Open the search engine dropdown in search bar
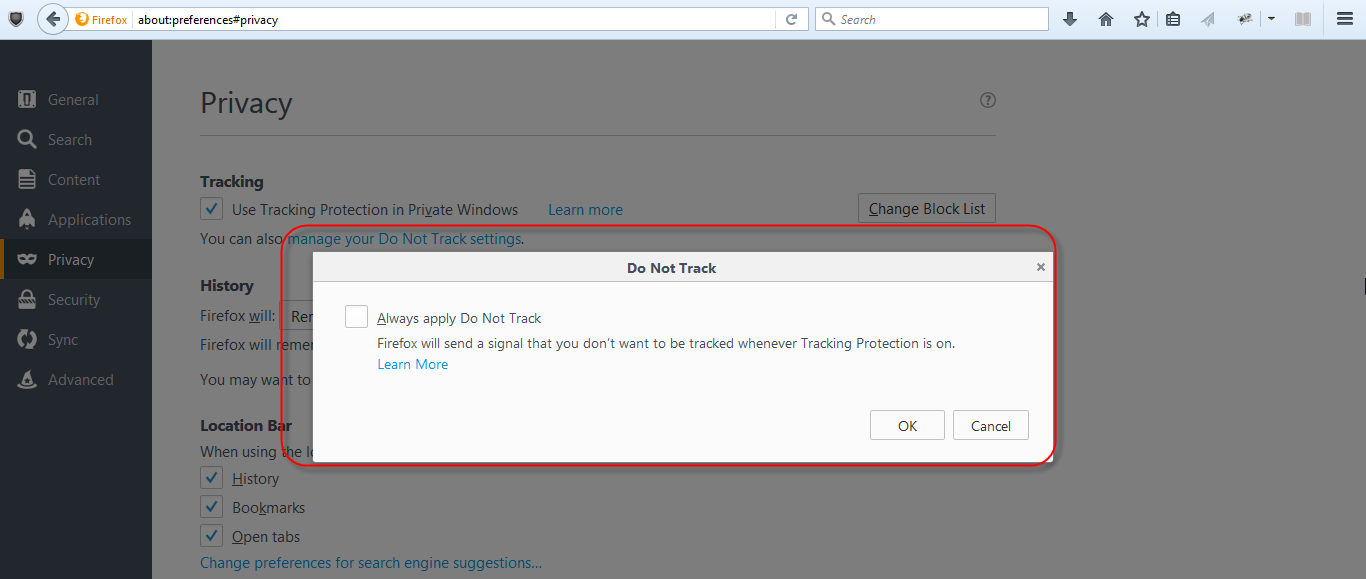This screenshot has width=1366, height=579. (x=827, y=18)
